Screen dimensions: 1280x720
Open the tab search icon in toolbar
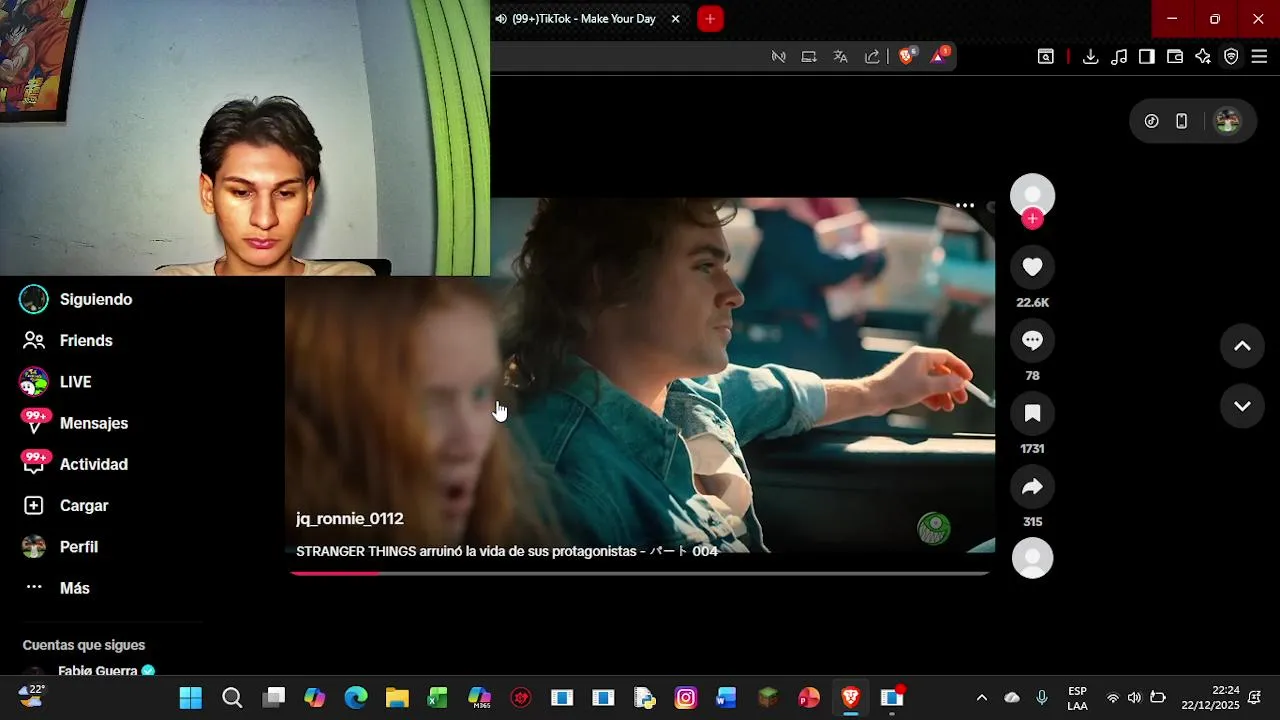[1046, 57]
